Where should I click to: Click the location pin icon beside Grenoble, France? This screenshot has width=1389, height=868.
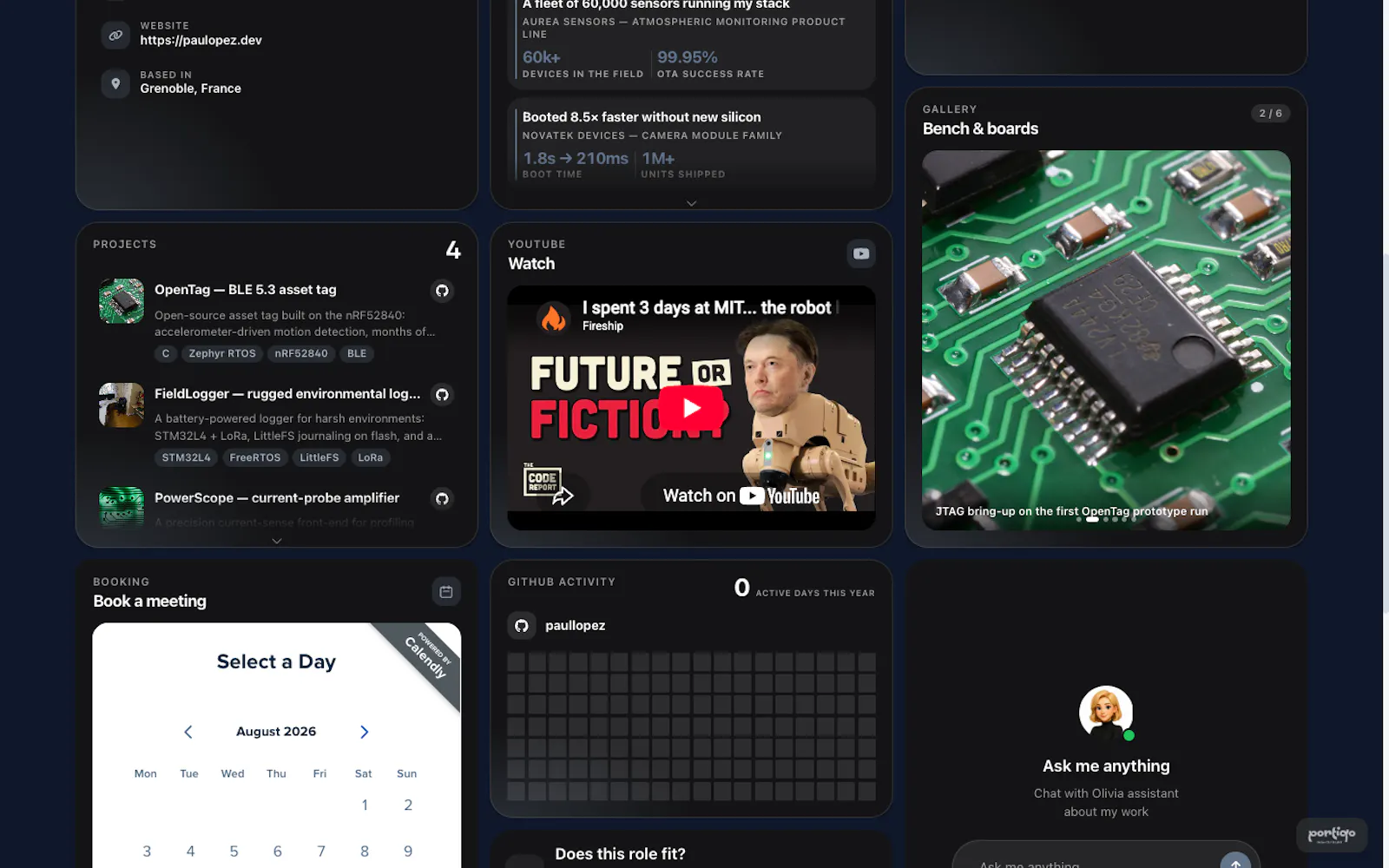click(115, 83)
